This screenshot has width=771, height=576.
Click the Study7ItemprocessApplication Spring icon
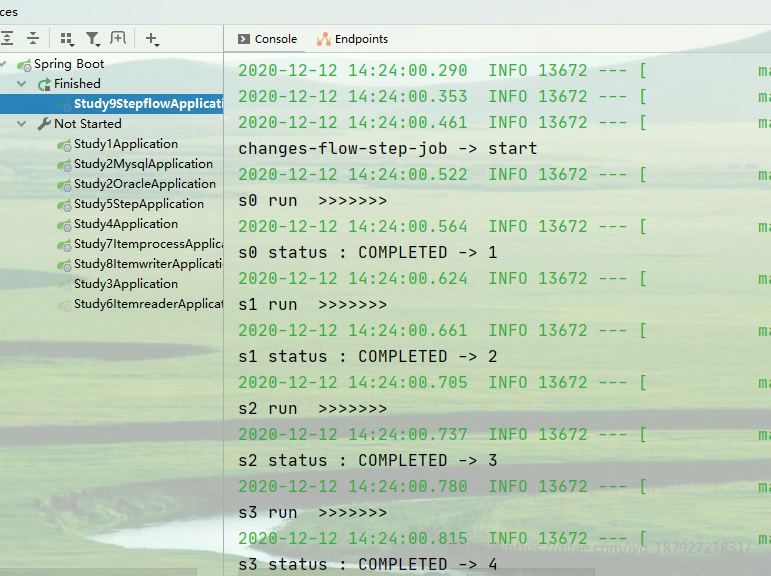click(x=64, y=244)
